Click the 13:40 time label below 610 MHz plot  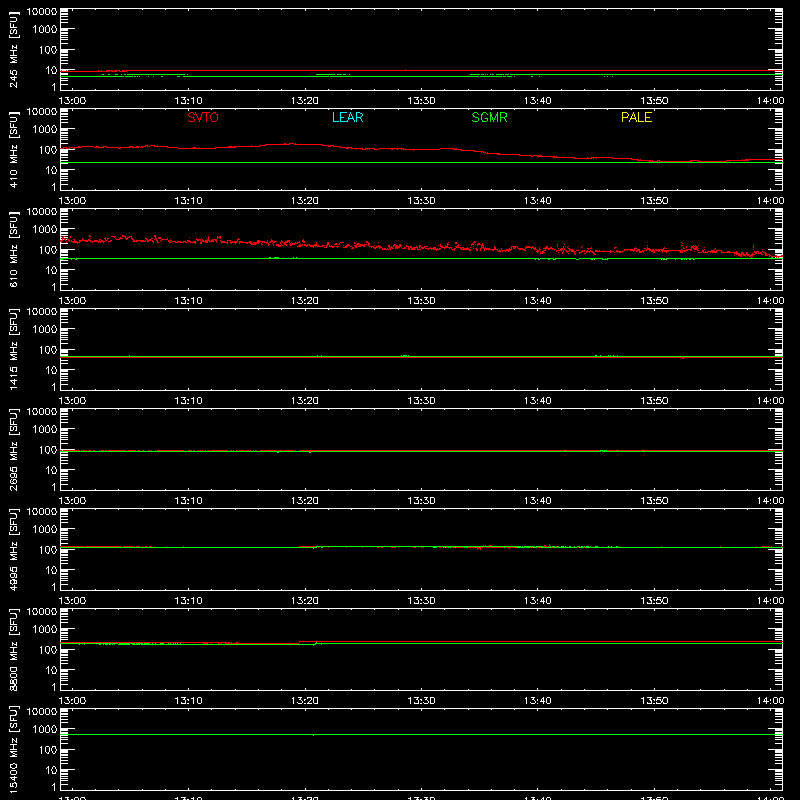click(x=537, y=301)
